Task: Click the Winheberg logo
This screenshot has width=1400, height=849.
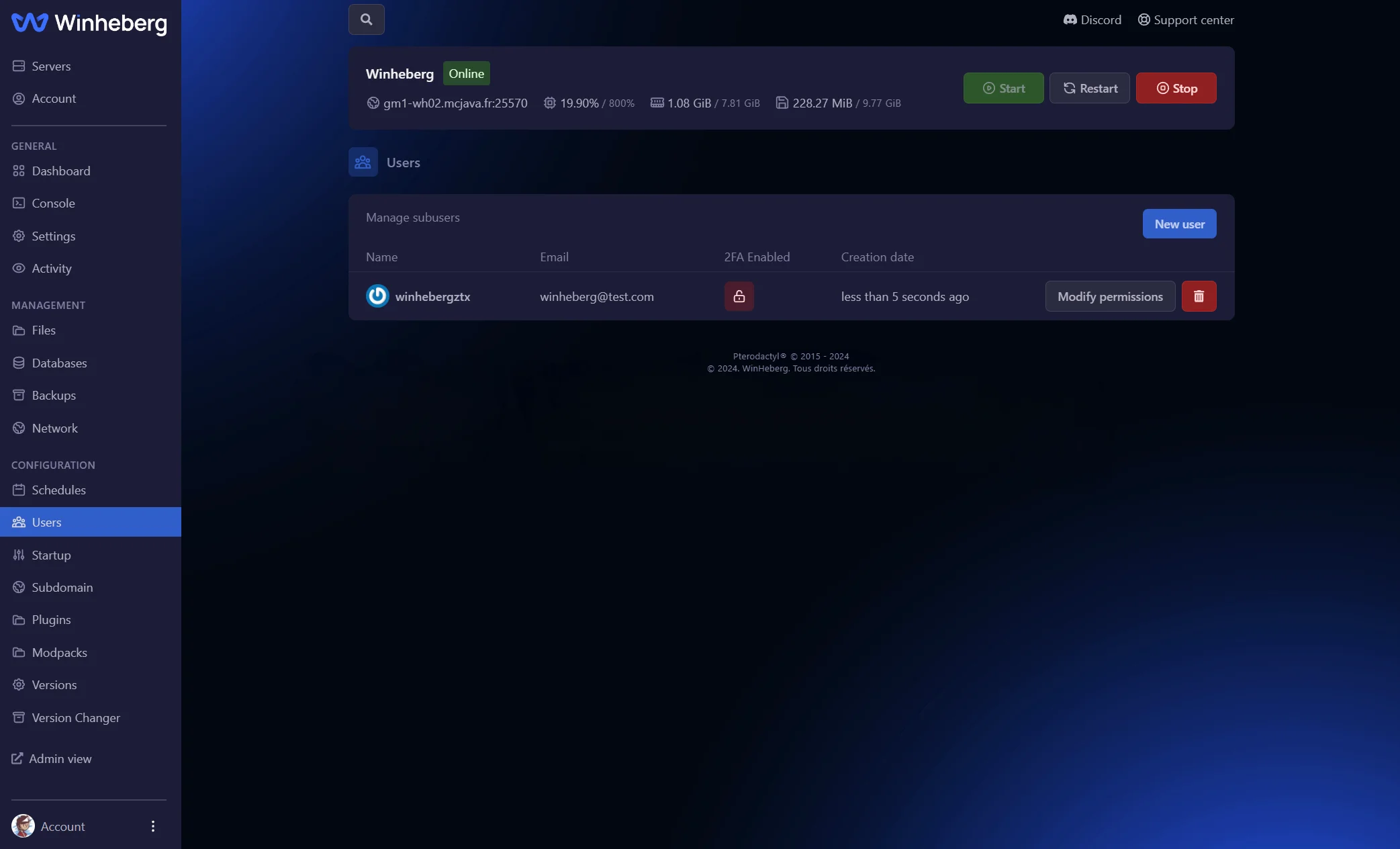Action: coord(89,23)
